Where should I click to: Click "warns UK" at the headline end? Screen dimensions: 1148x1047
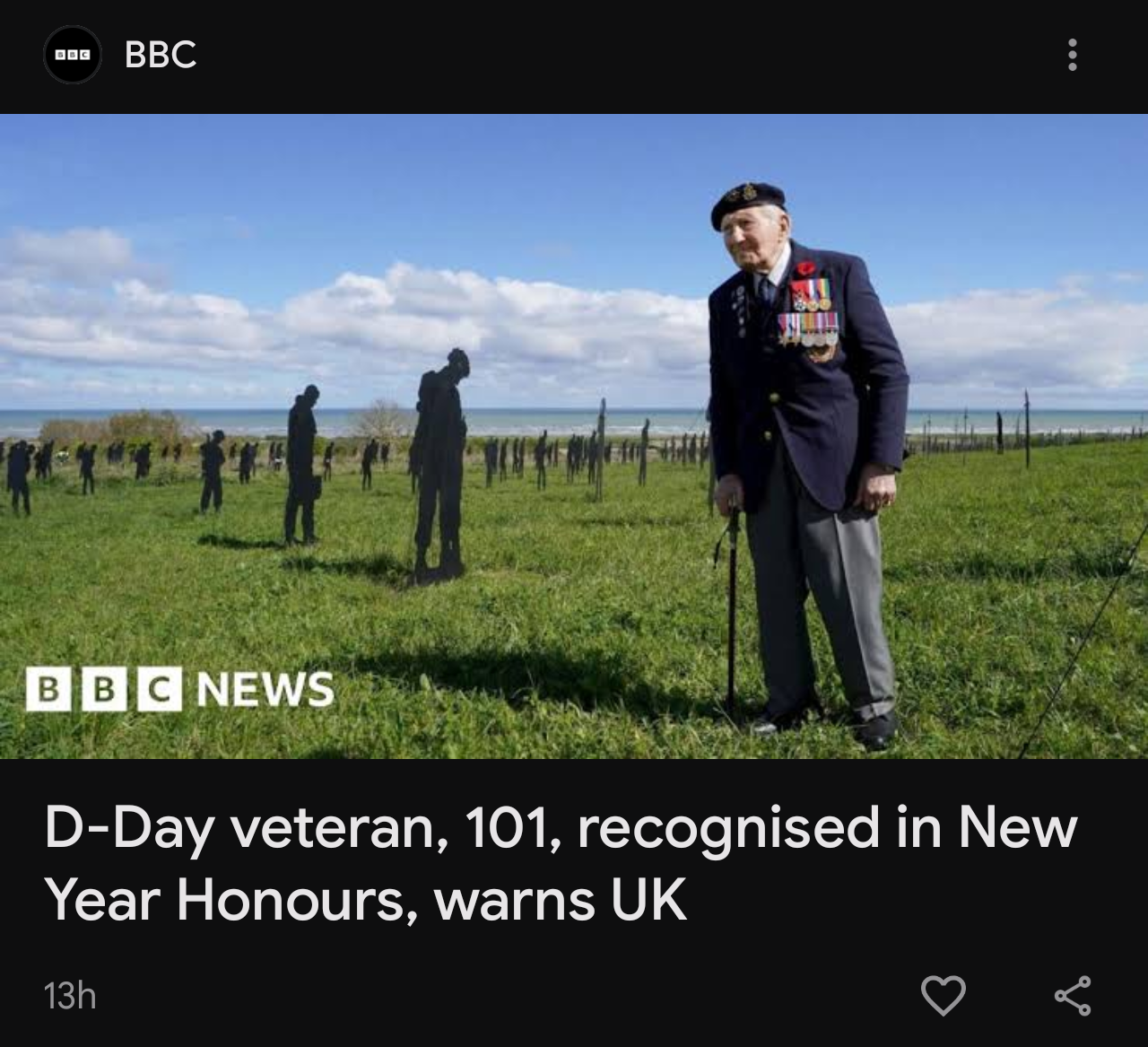click(x=561, y=901)
